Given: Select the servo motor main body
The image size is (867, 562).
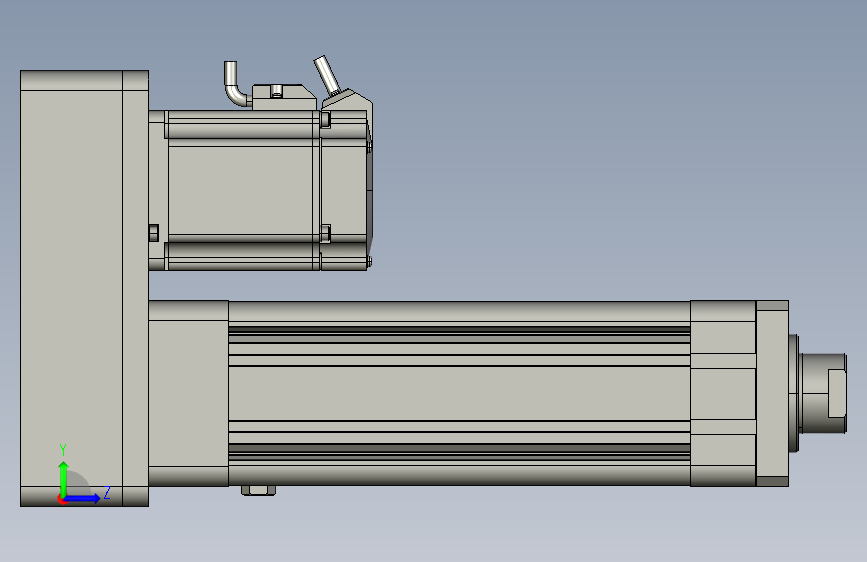Looking at the screenshot, I should click(243, 190).
